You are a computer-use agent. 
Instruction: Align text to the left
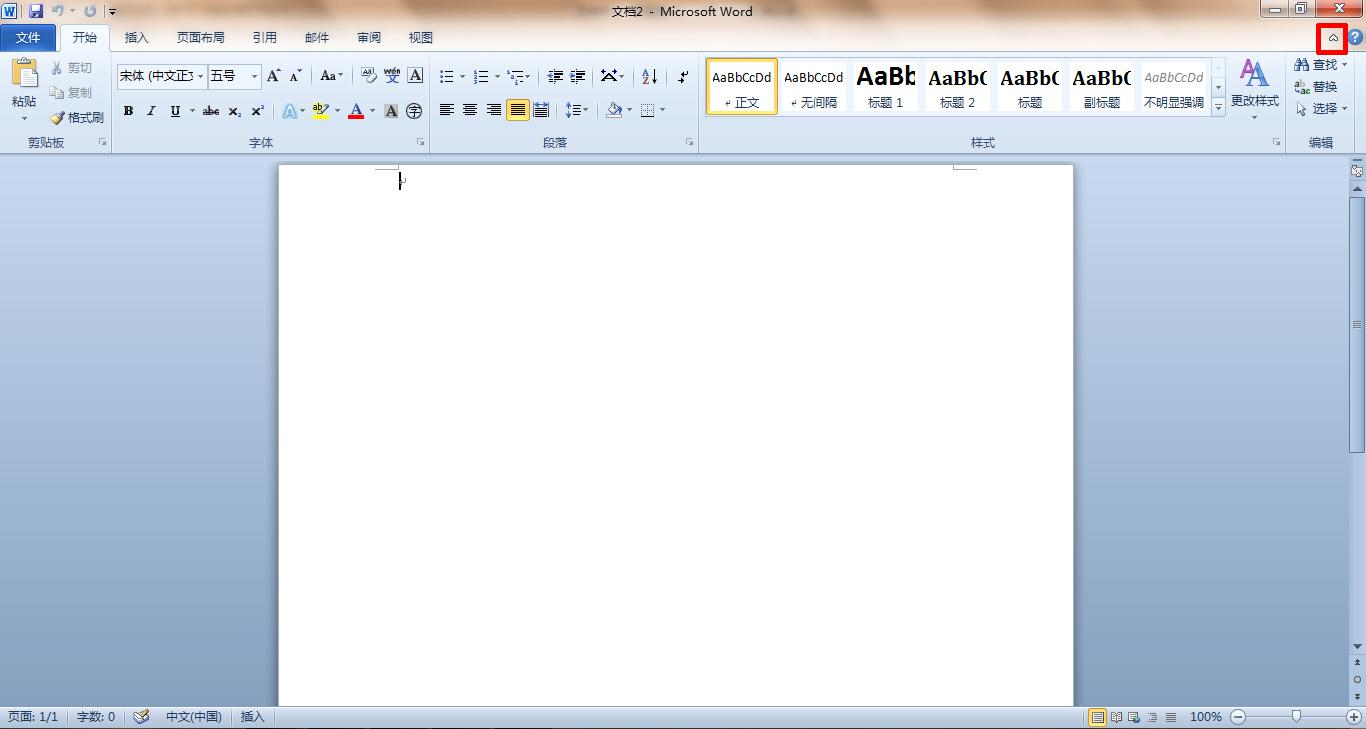(x=447, y=110)
